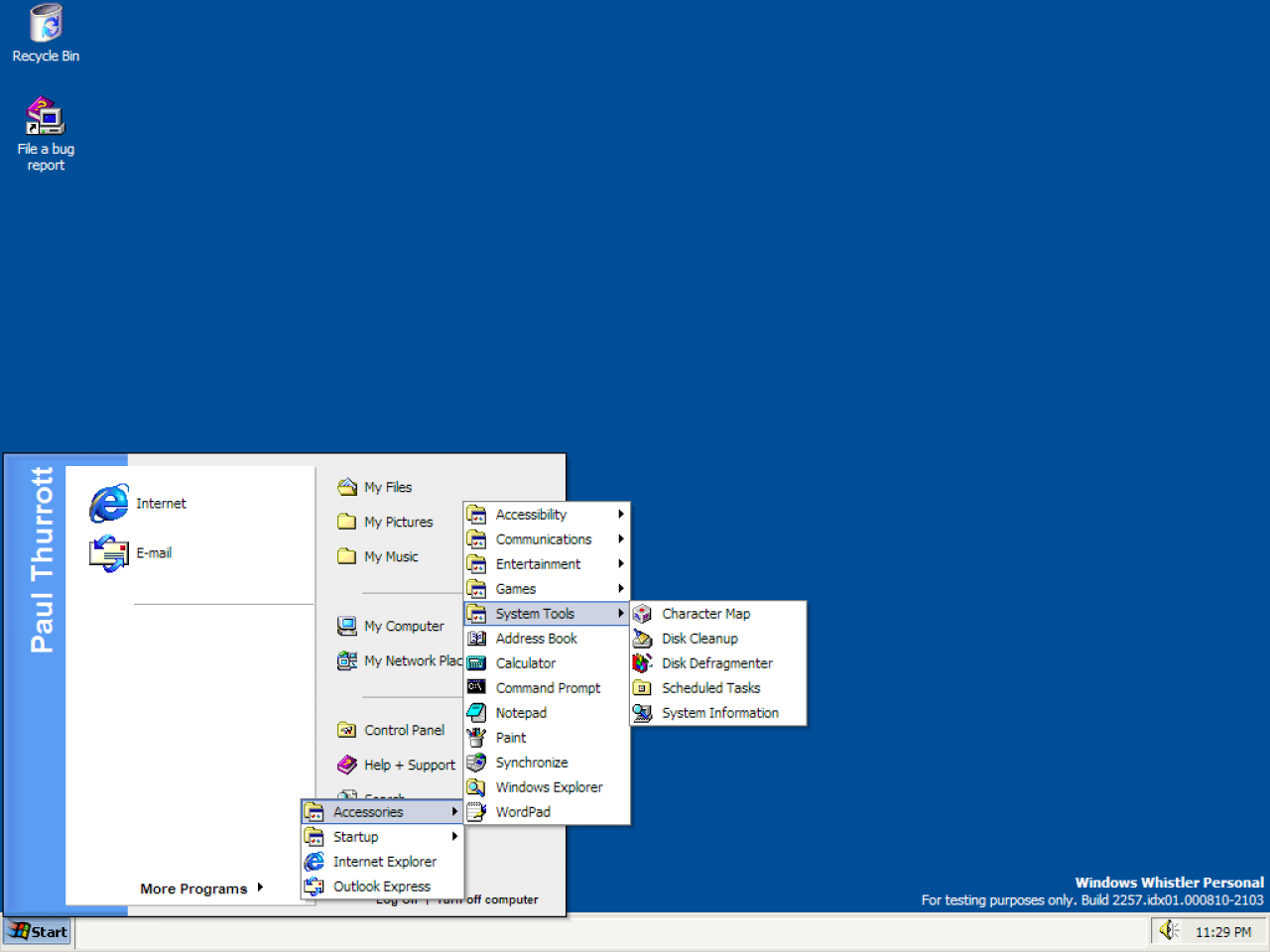Click the Address Book icon
The width and height of the screenshot is (1270, 952).
click(x=476, y=639)
